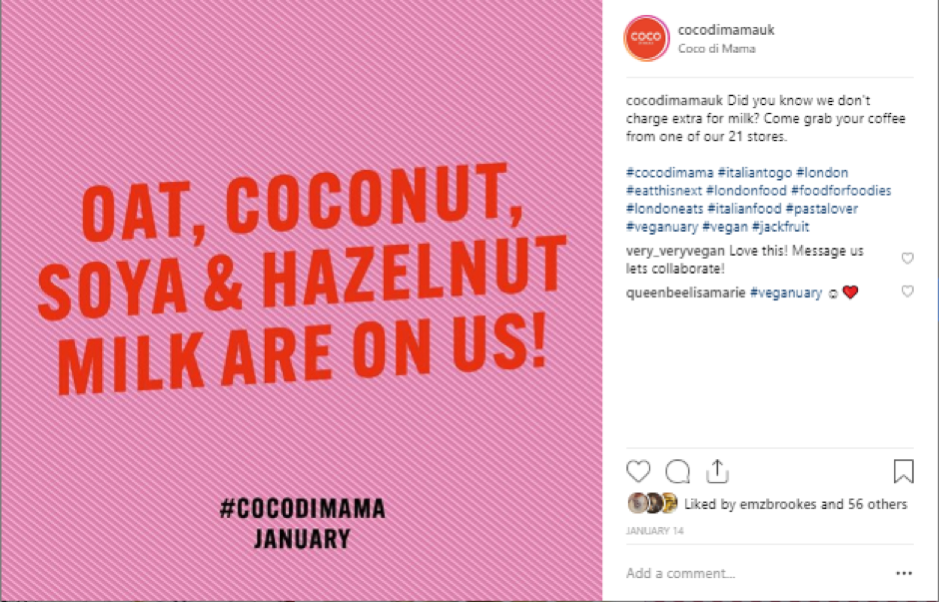This screenshot has width=939, height=602.
Task: Open comments with the speech bubble icon
Action: pyautogui.click(x=677, y=471)
